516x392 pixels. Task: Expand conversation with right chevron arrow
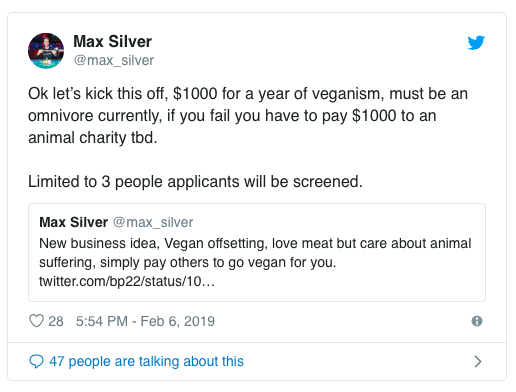(x=478, y=361)
